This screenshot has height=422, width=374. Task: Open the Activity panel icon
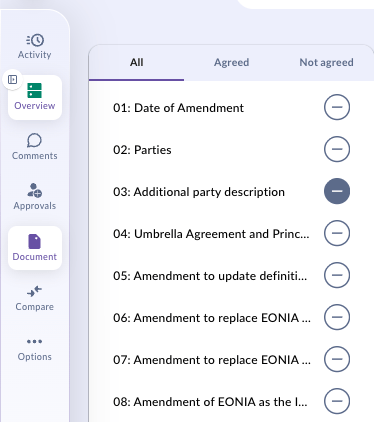pos(35,40)
